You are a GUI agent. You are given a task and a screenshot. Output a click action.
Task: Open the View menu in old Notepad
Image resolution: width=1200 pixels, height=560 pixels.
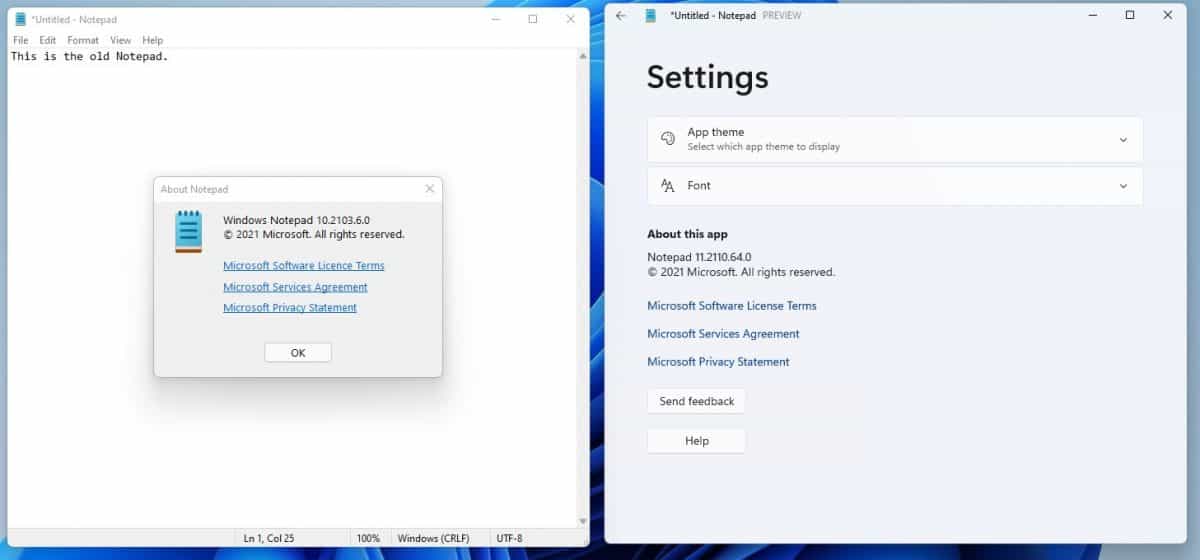(x=120, y=40)
